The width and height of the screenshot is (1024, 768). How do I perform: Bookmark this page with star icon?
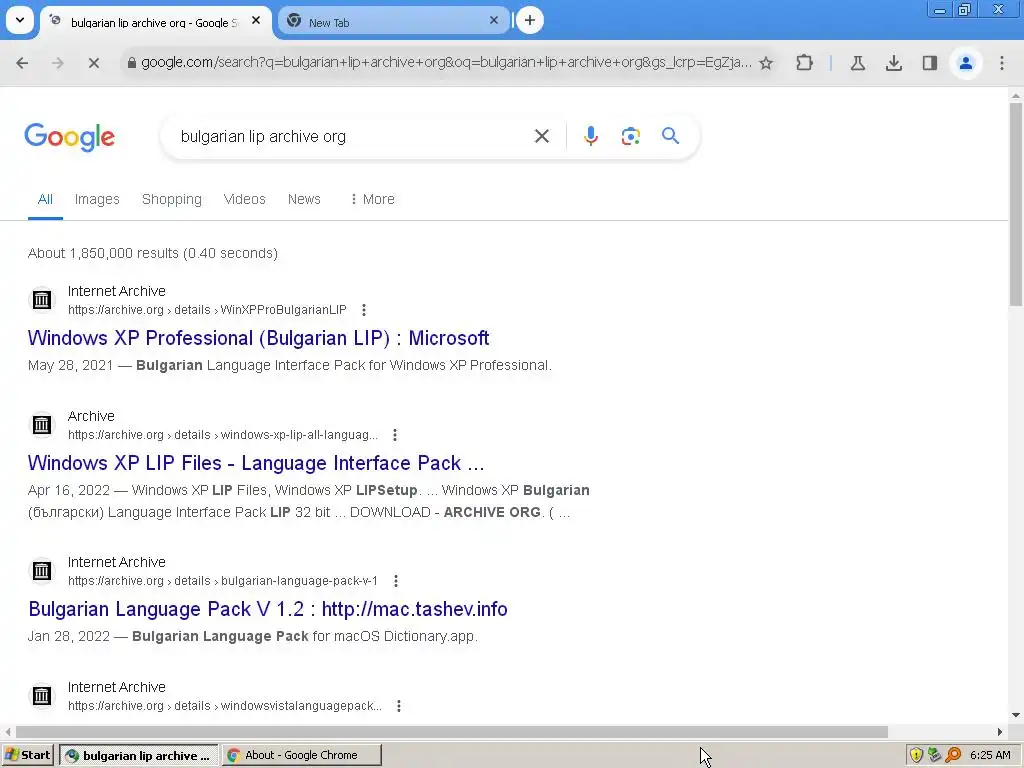pos(766,63)
